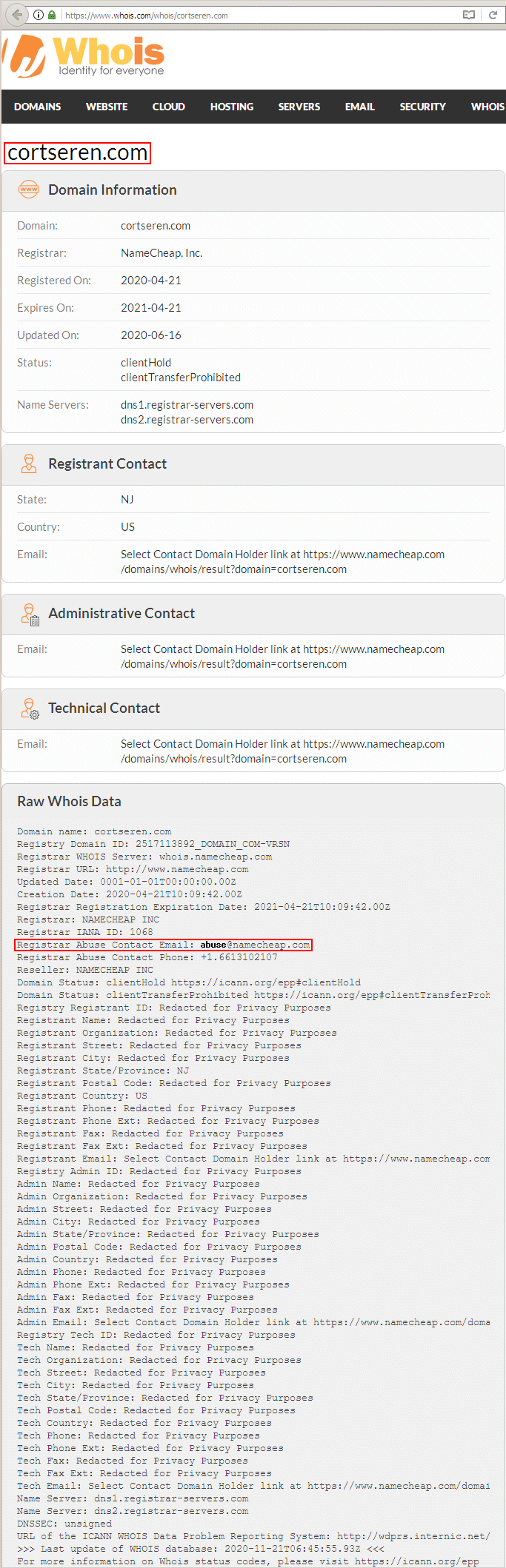Click the abuse@namecheap.com email line
Screen dimensions: 506x1568
[163, 945]
